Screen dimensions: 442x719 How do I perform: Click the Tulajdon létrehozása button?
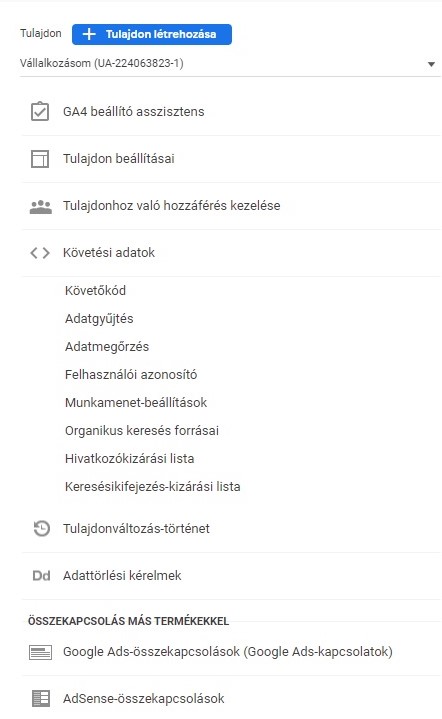point(152,34)
